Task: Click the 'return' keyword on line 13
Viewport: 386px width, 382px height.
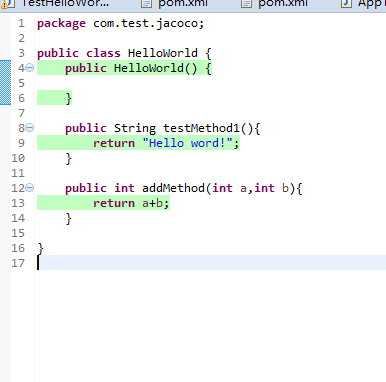Action: [114, 203]
